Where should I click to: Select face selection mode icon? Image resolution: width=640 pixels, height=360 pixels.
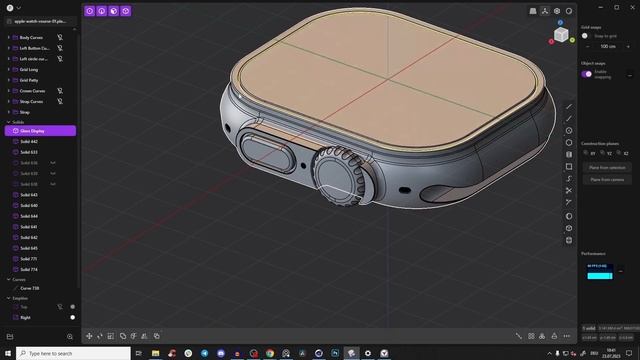click(113, 11)
